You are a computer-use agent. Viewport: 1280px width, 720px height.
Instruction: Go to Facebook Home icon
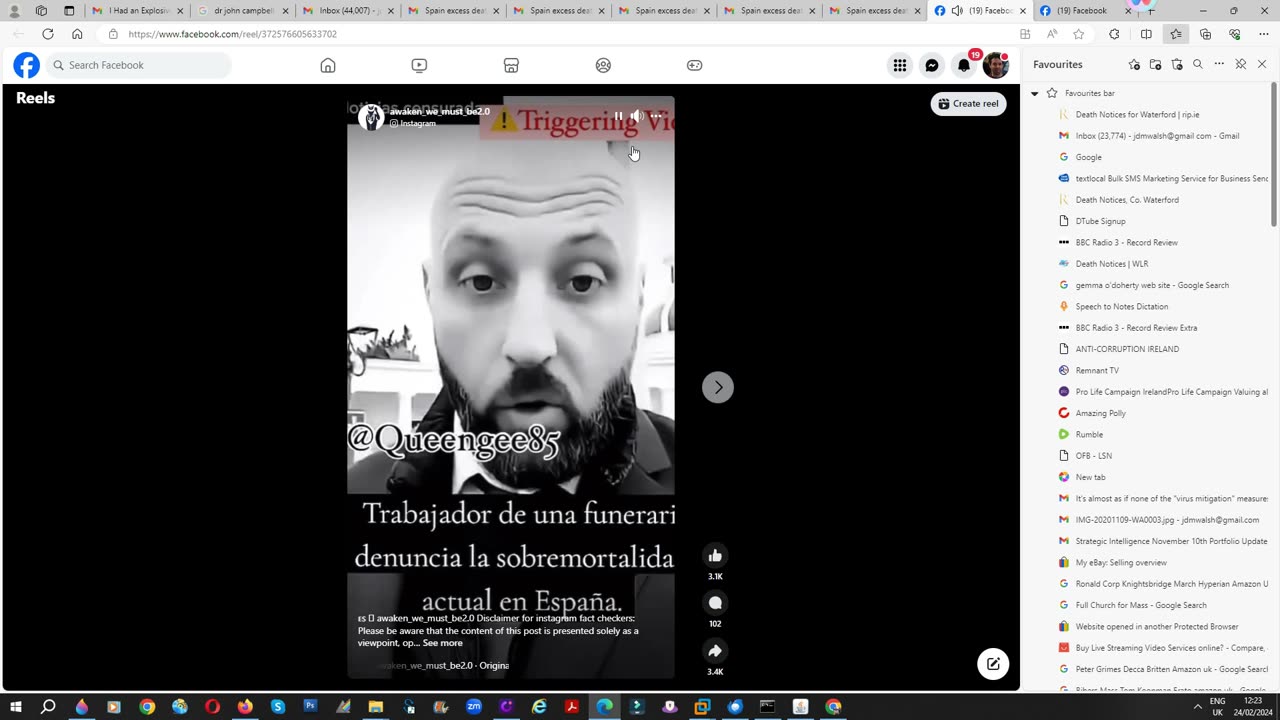328,65
